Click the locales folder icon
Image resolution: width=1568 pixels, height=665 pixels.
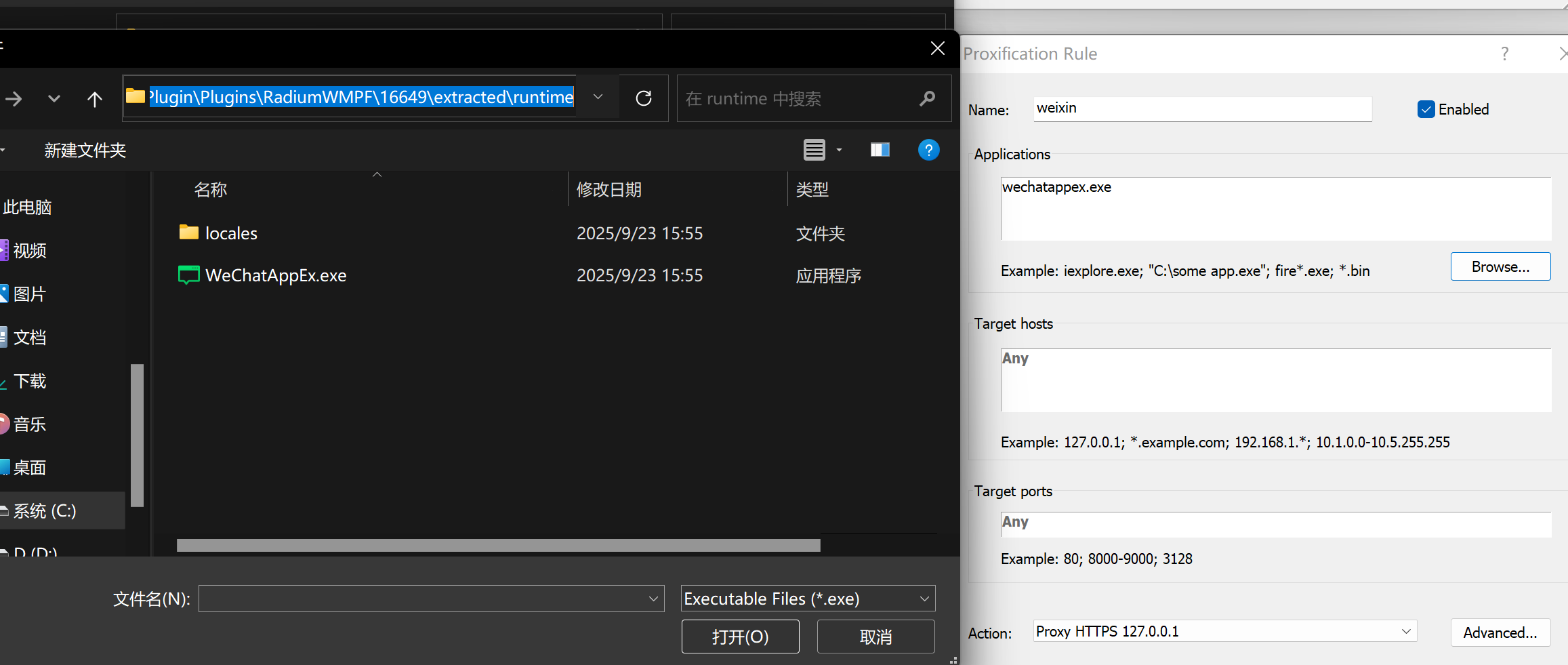point(188,233)
